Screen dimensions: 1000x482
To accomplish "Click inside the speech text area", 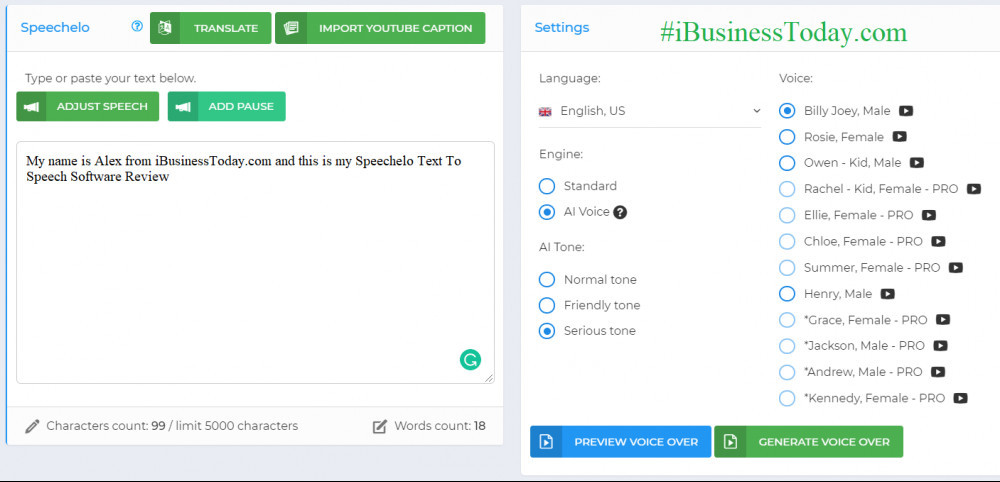I will (255, 262).
